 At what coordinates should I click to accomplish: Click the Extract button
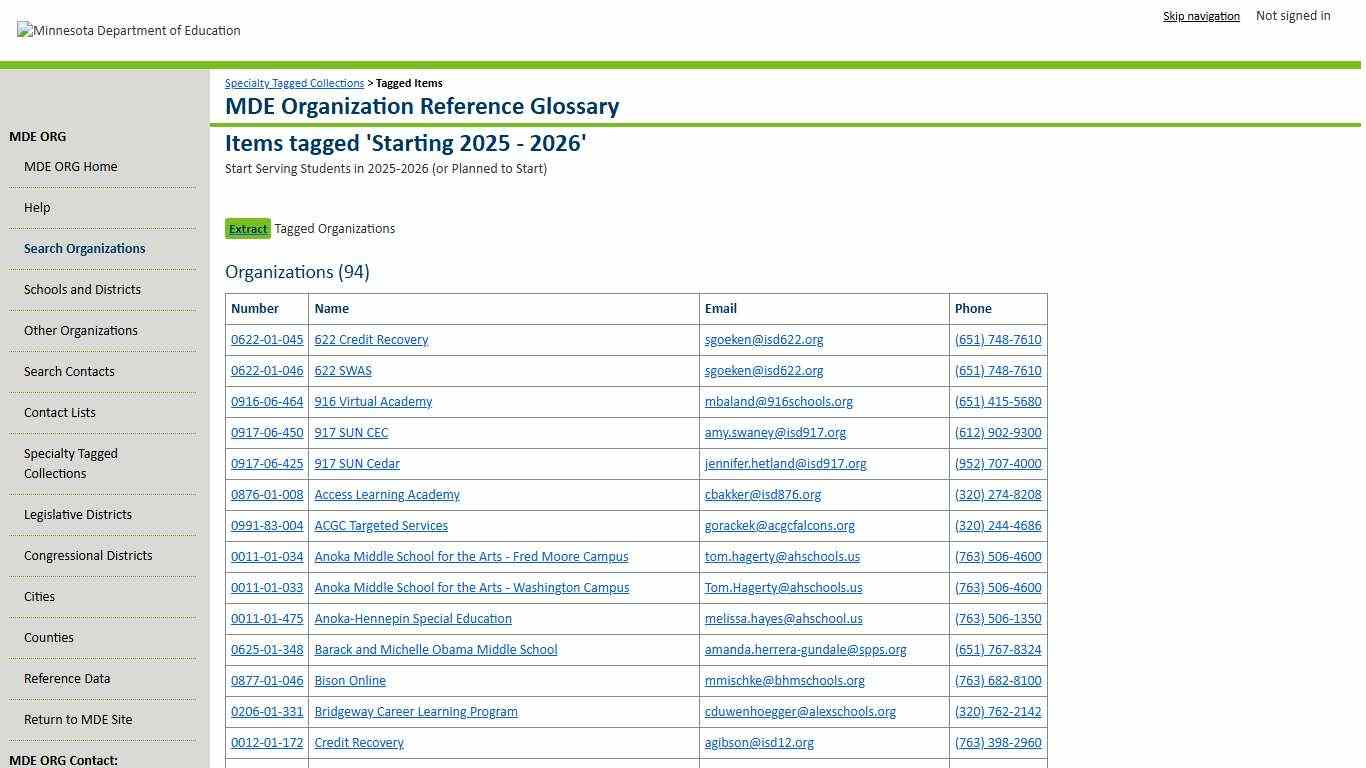click(x=247, y=229)
